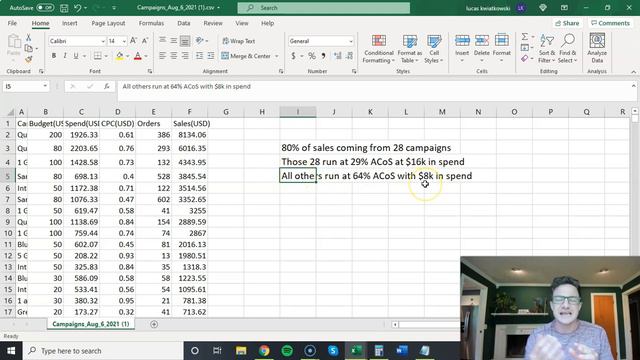Screen dimensions: 640x360
Task: Click the AutoSum sigma icon
Action: 525,37
